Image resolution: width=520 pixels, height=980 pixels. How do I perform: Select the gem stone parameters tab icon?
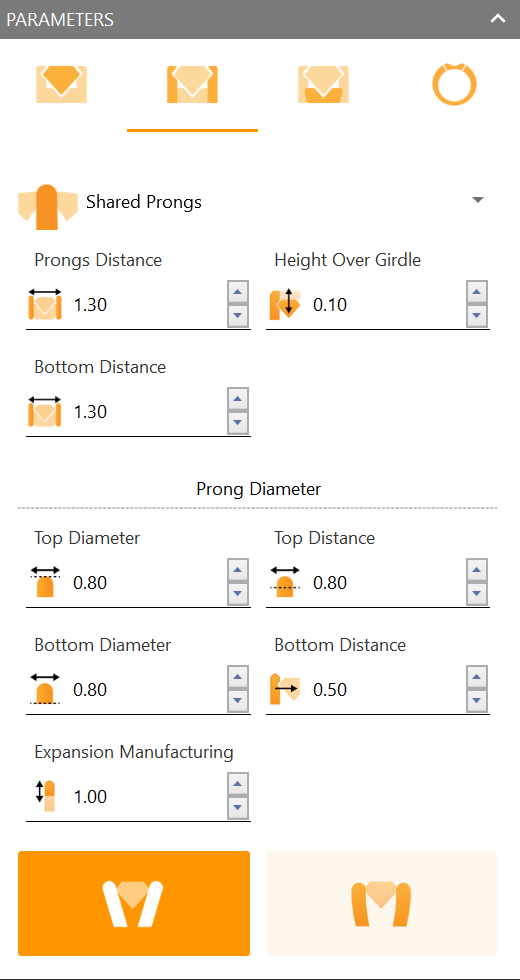point(61,84)
